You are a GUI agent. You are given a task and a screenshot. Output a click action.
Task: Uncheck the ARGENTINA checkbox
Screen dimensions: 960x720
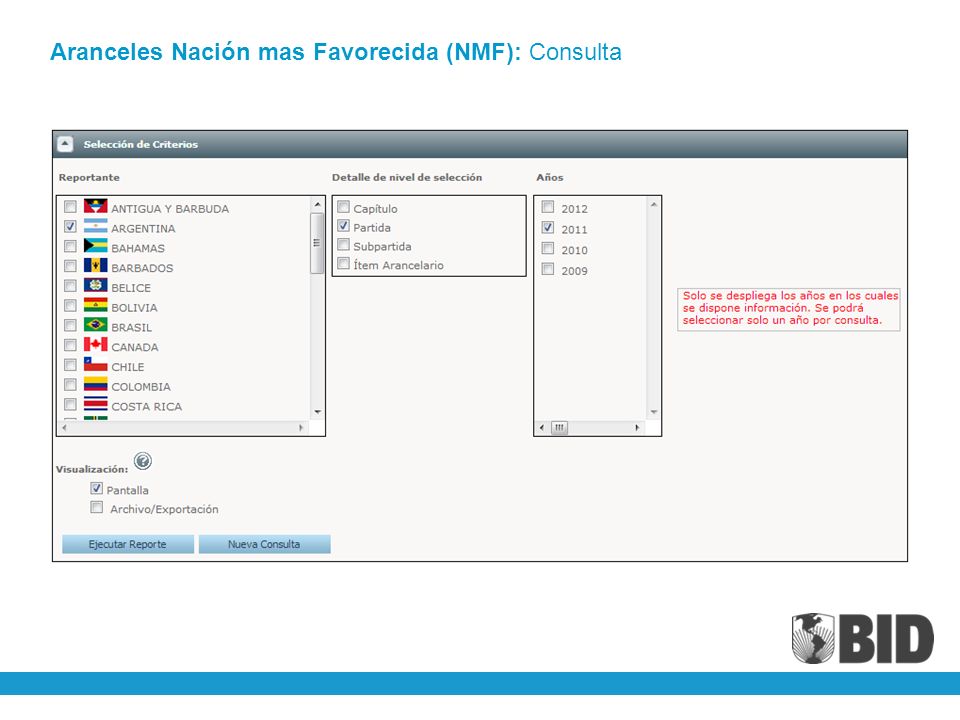[x=70, y=227]
